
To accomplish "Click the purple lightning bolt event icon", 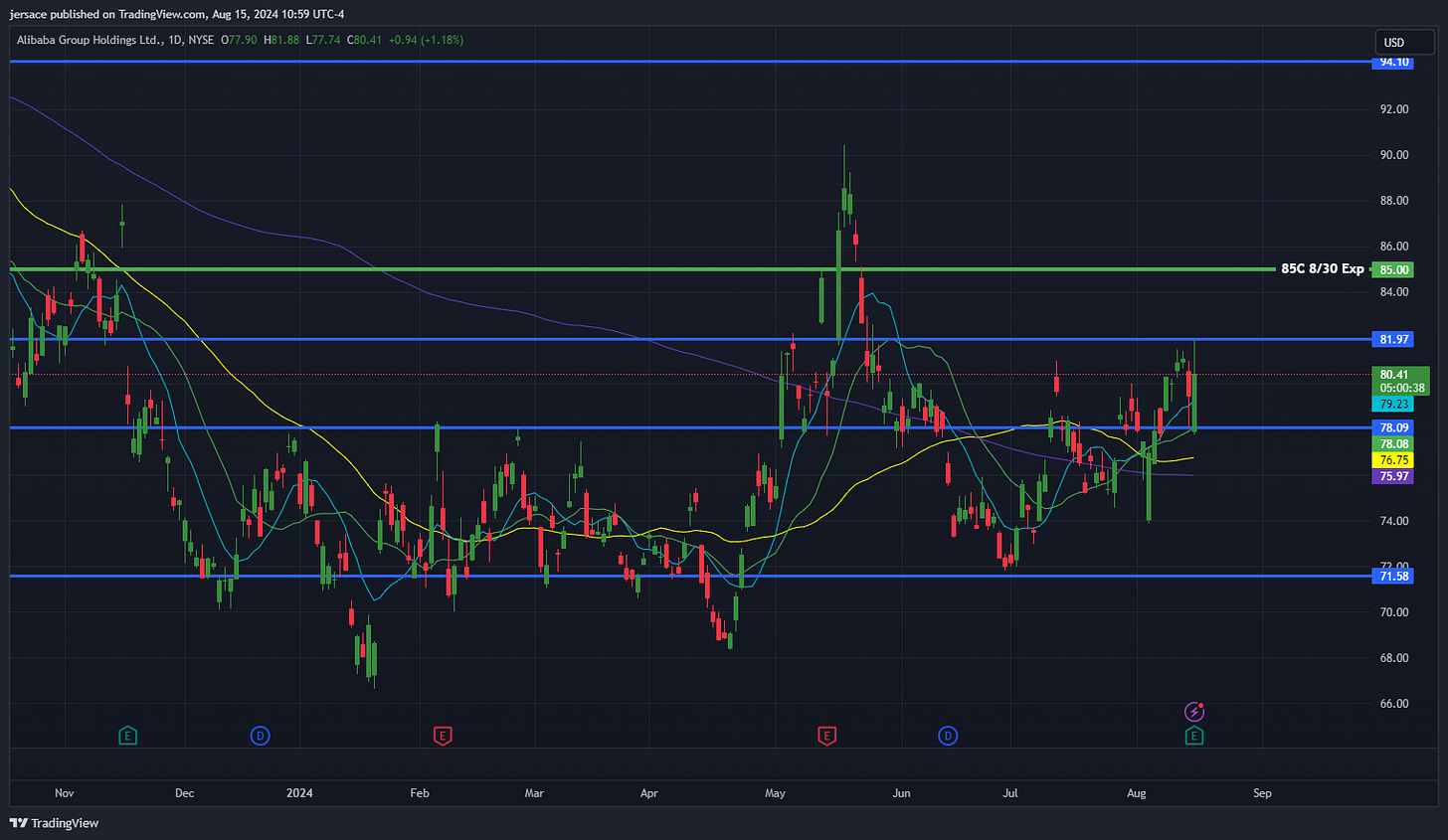I will [x=1194, y=712].
